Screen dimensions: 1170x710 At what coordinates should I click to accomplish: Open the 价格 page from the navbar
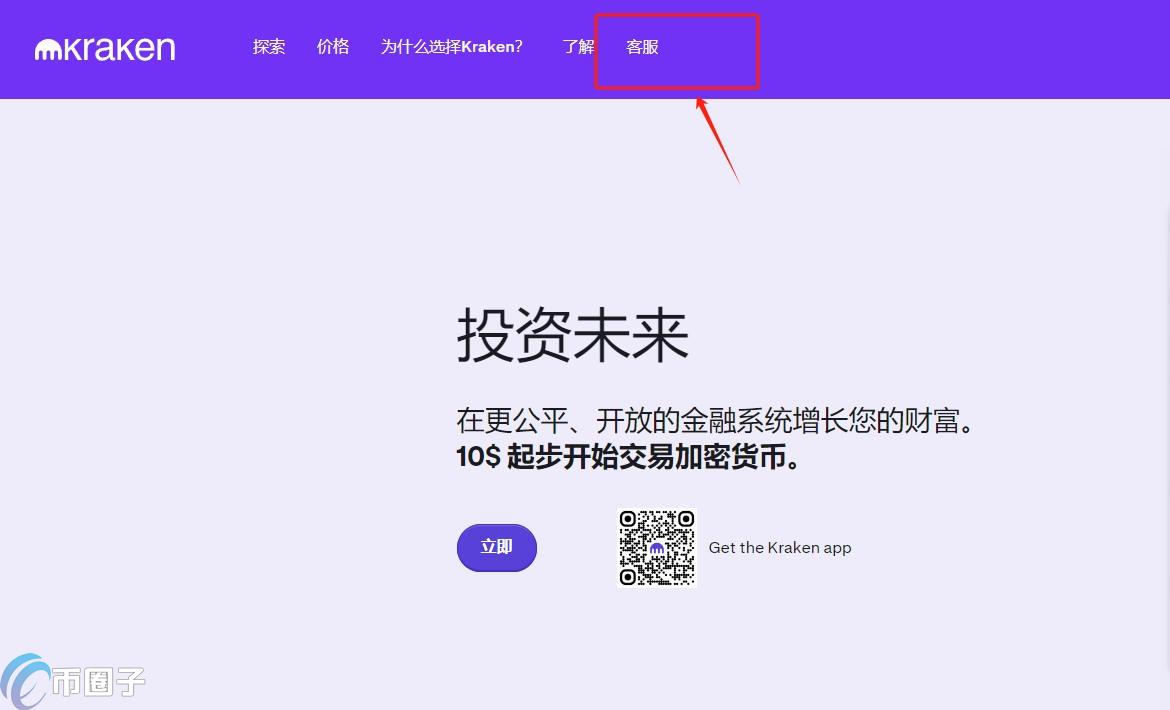(332, 47)
